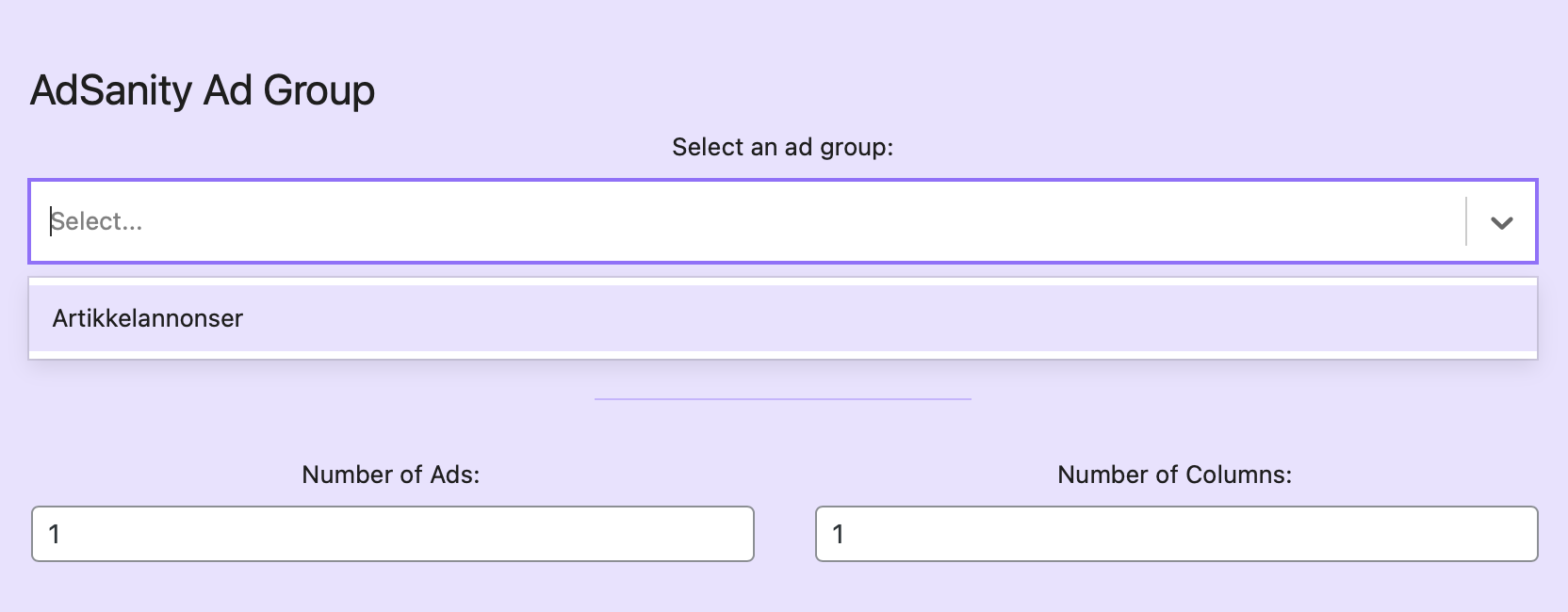This screenshot has width=1568, height=612.
Task: Click the 'Select an ad group:' label
Action: point(782,147)
